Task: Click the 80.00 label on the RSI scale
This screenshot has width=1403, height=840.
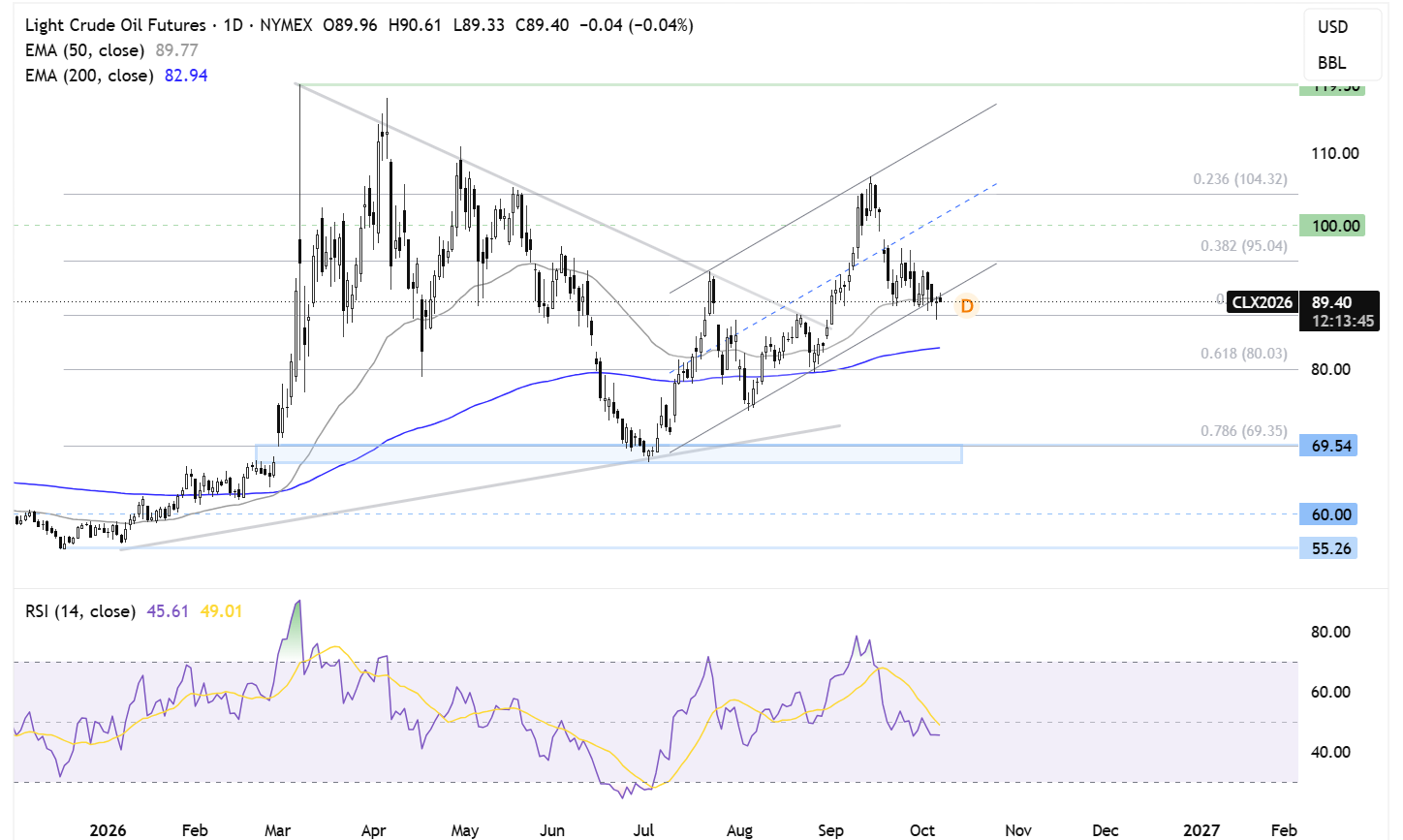Action: (1329, 632)
